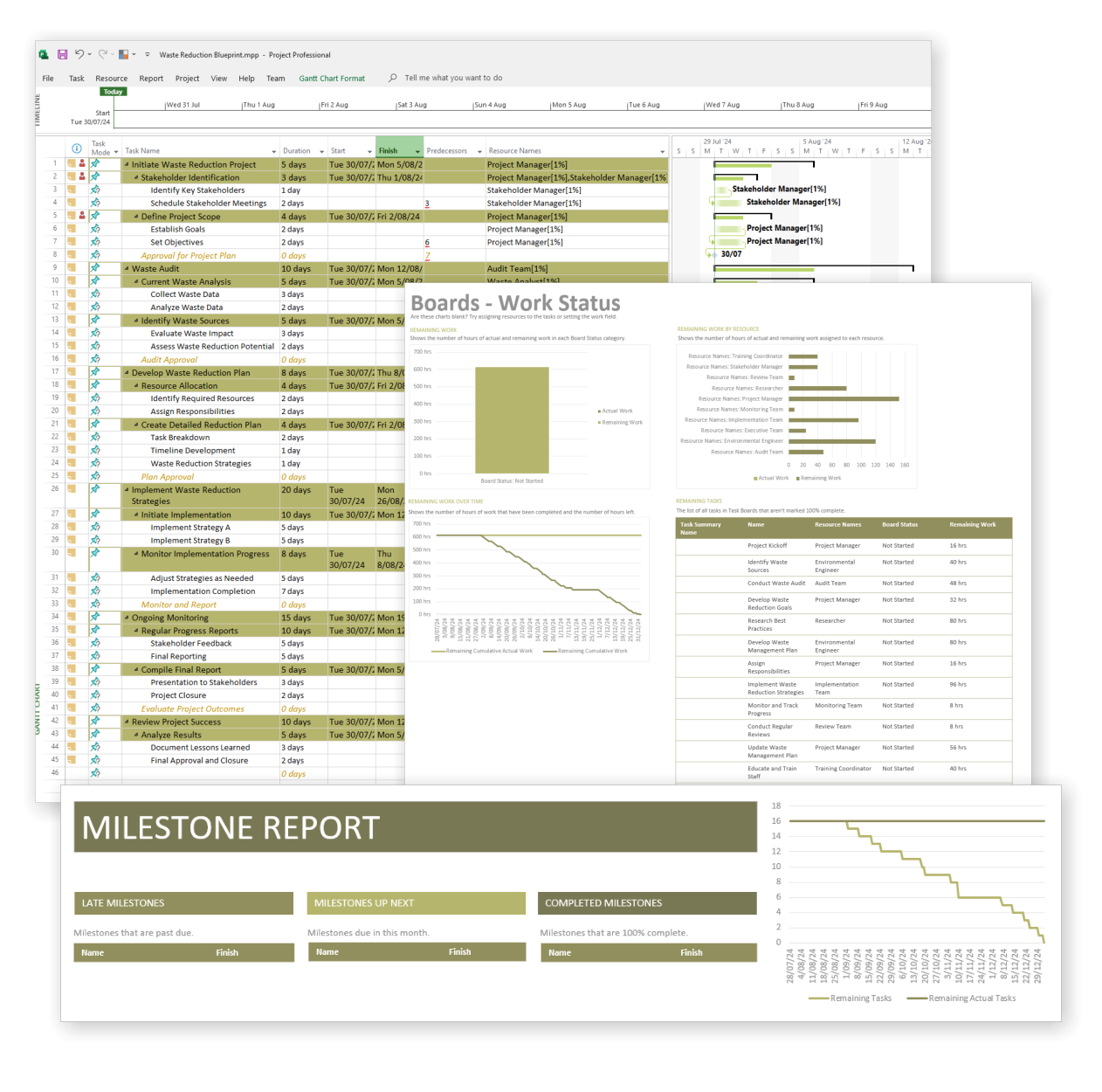The image size is (1102, 1092).
Task: Switch to the Report ribbon tab
Action: (151, 79)
